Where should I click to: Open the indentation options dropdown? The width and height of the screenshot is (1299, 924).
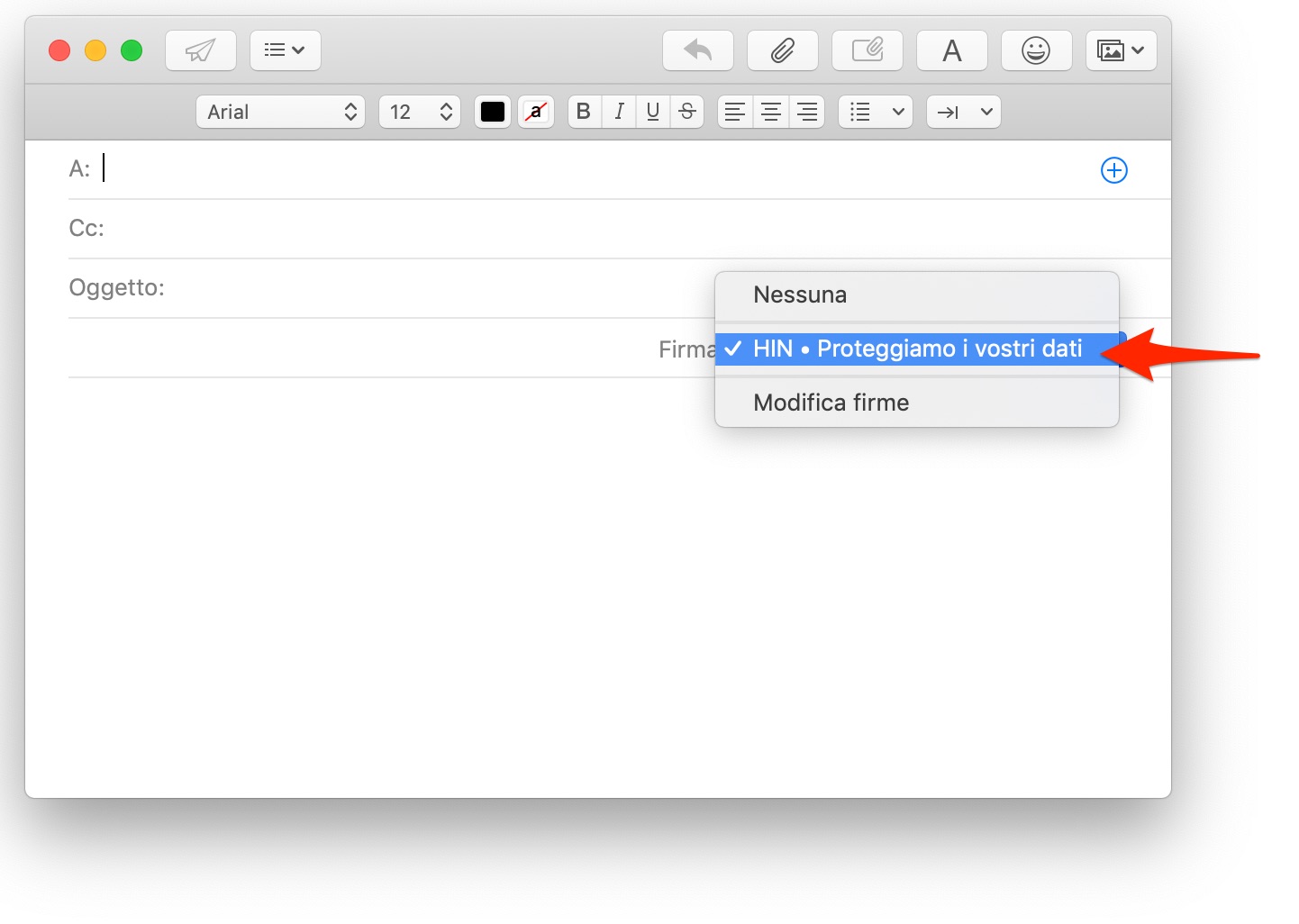tap(964, 112)
